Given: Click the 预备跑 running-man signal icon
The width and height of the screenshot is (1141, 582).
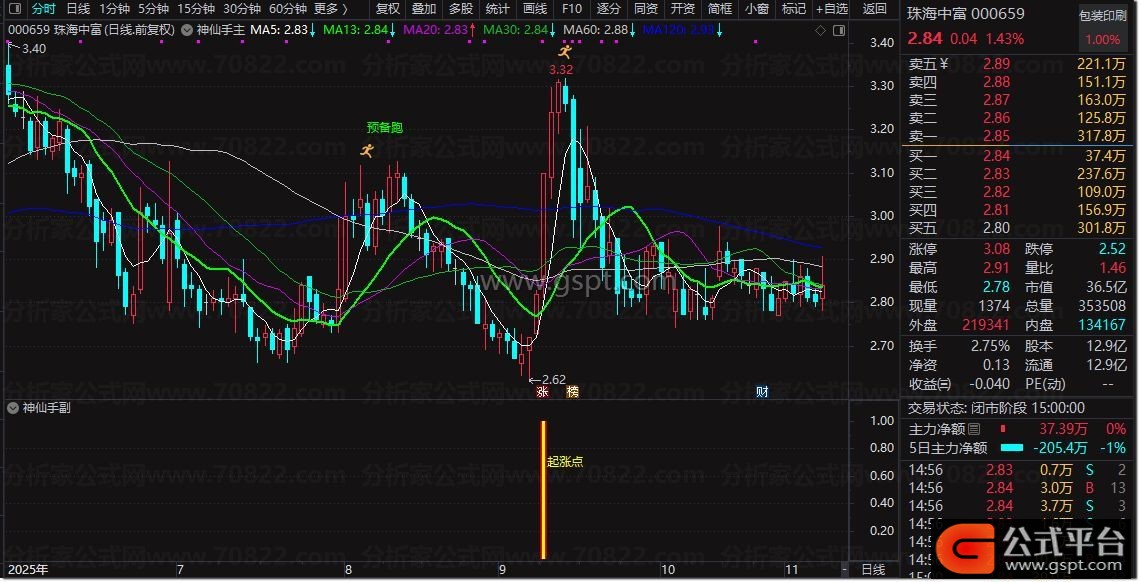Looking at the screenshot, I should point(368,150).
